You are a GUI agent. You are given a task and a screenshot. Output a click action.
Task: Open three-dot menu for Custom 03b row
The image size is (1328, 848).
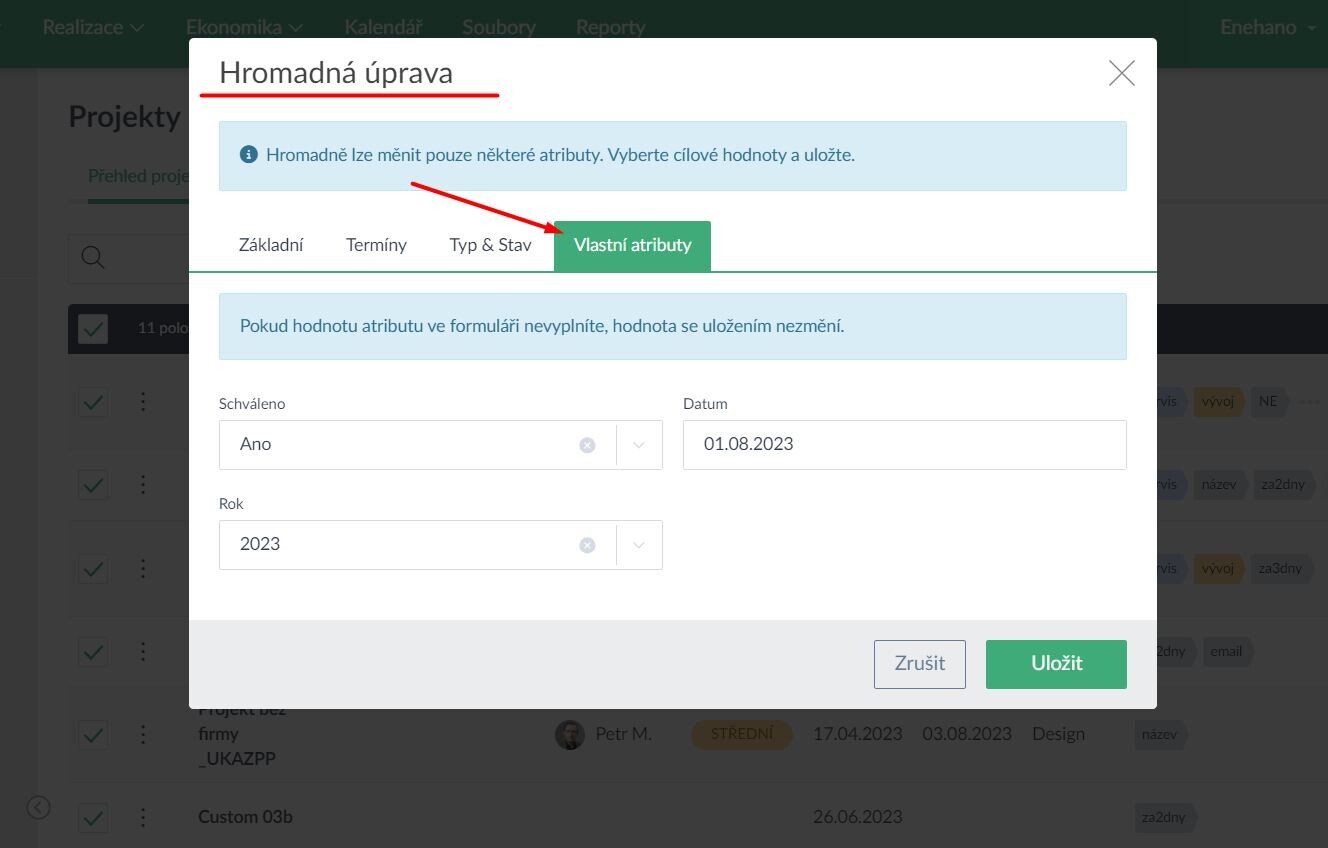tap(143, 817)
